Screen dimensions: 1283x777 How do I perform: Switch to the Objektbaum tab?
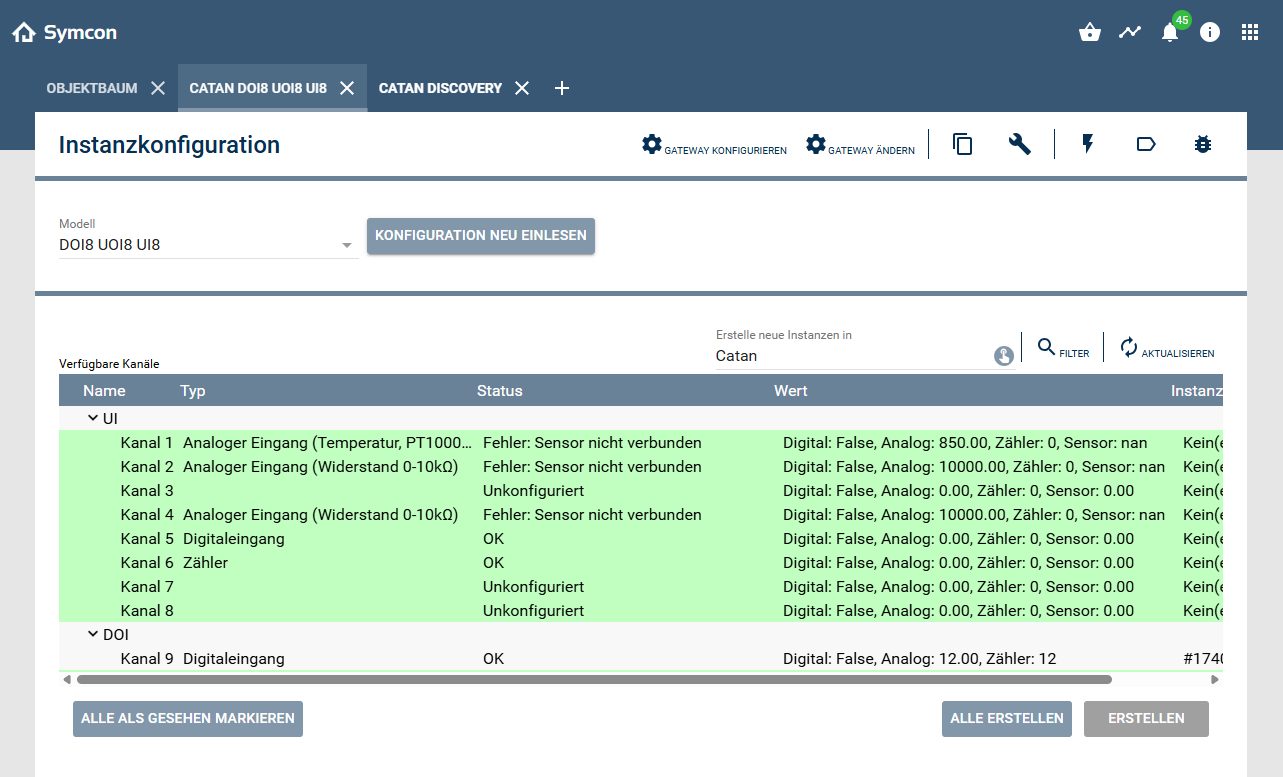92,88
